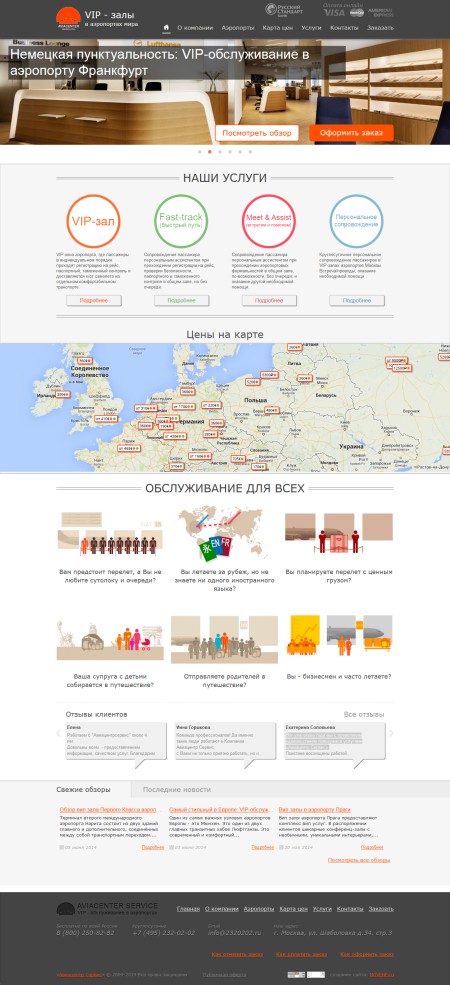450x985 pixels.
Task: Switch to Последние новости tab
Action: [x=177, y=789]
